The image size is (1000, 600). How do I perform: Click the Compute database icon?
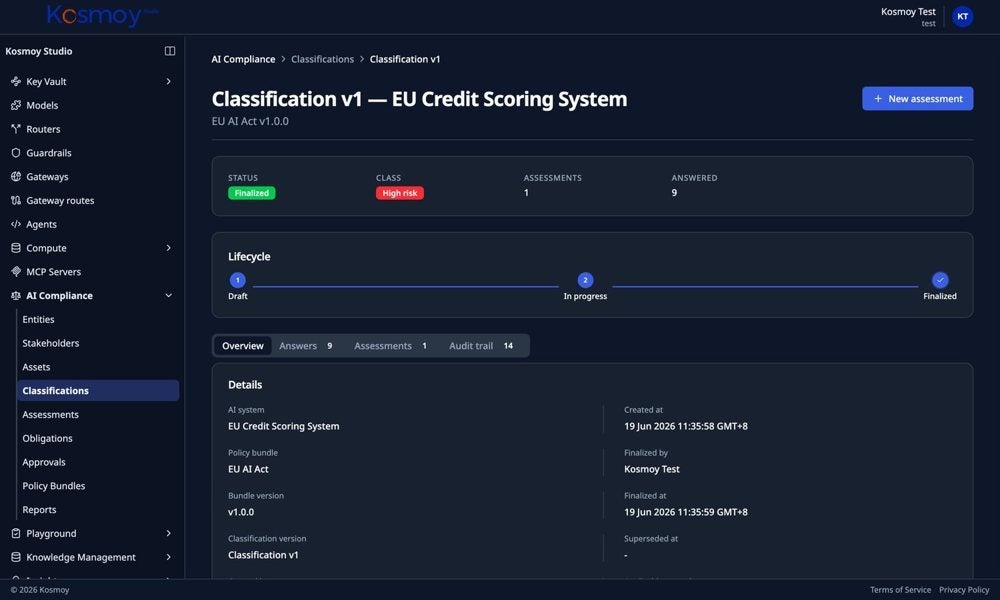(16, 248)
